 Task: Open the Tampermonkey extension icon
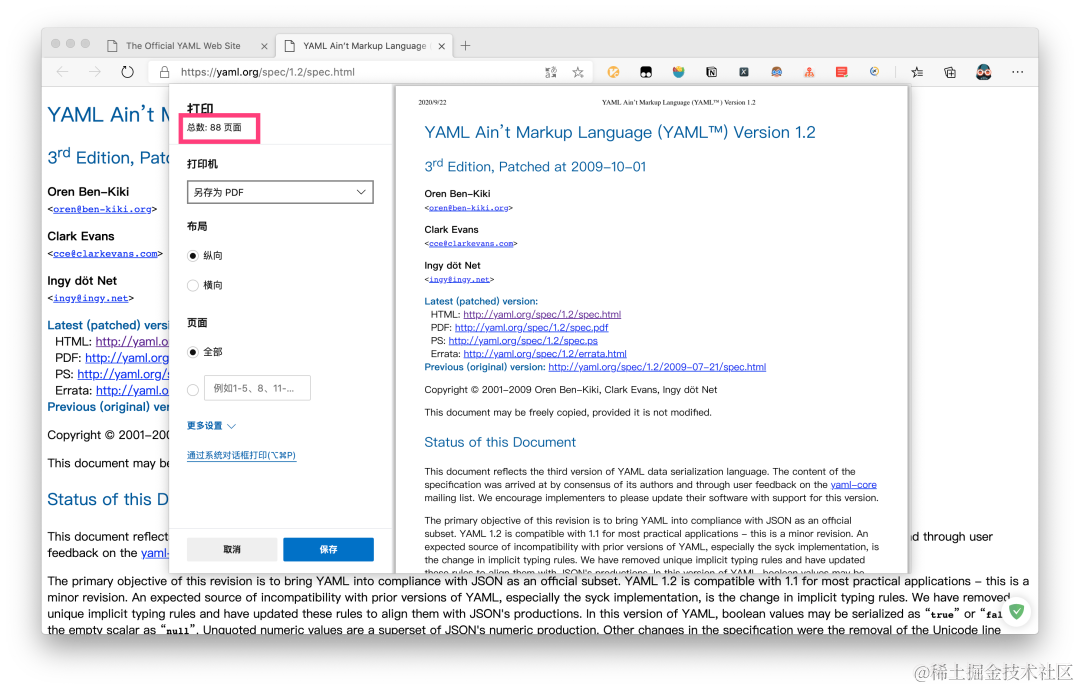point(645,72)
